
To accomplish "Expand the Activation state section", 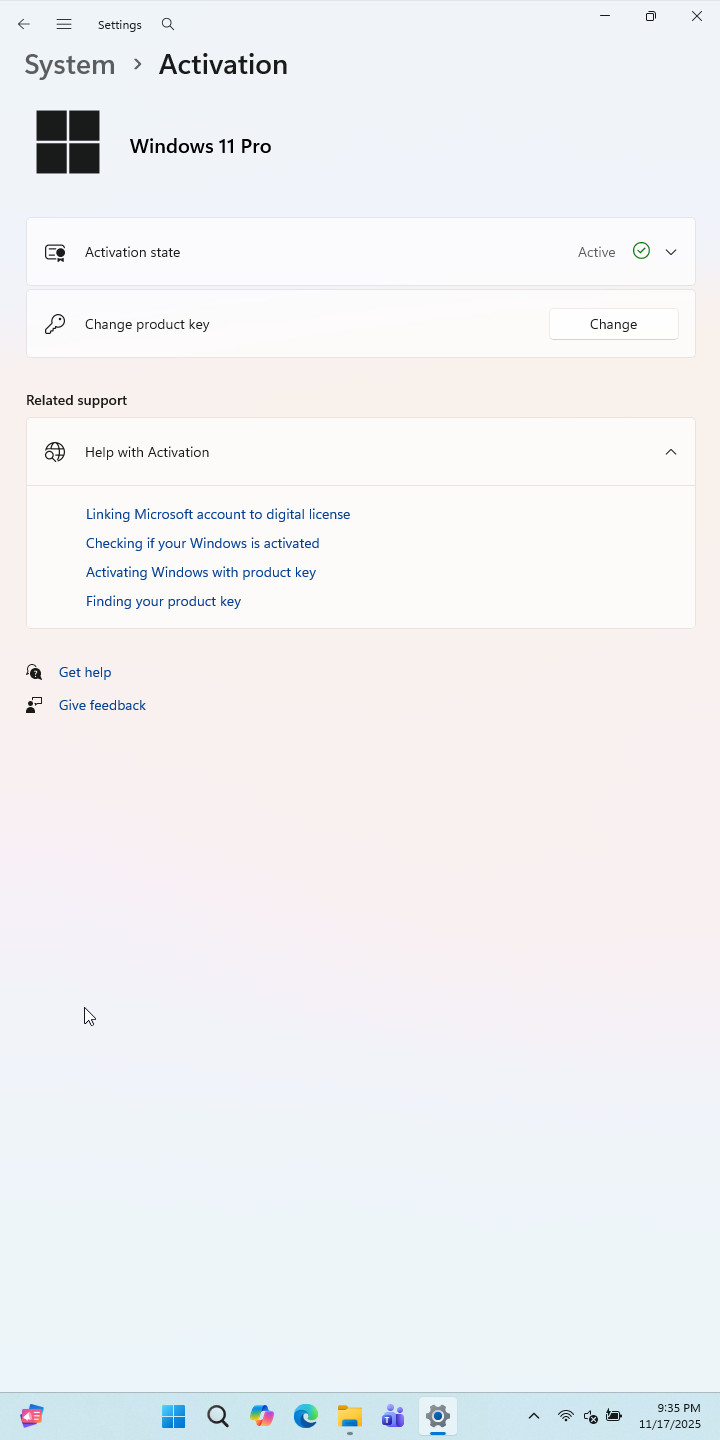I will coord(671,252).
